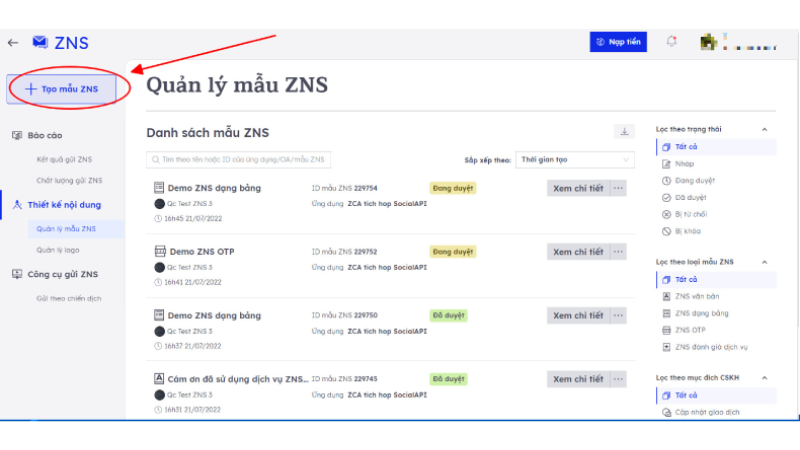Click the Công cụ gửi ZNS icon
800x450 pixels.
coord(17,274)
